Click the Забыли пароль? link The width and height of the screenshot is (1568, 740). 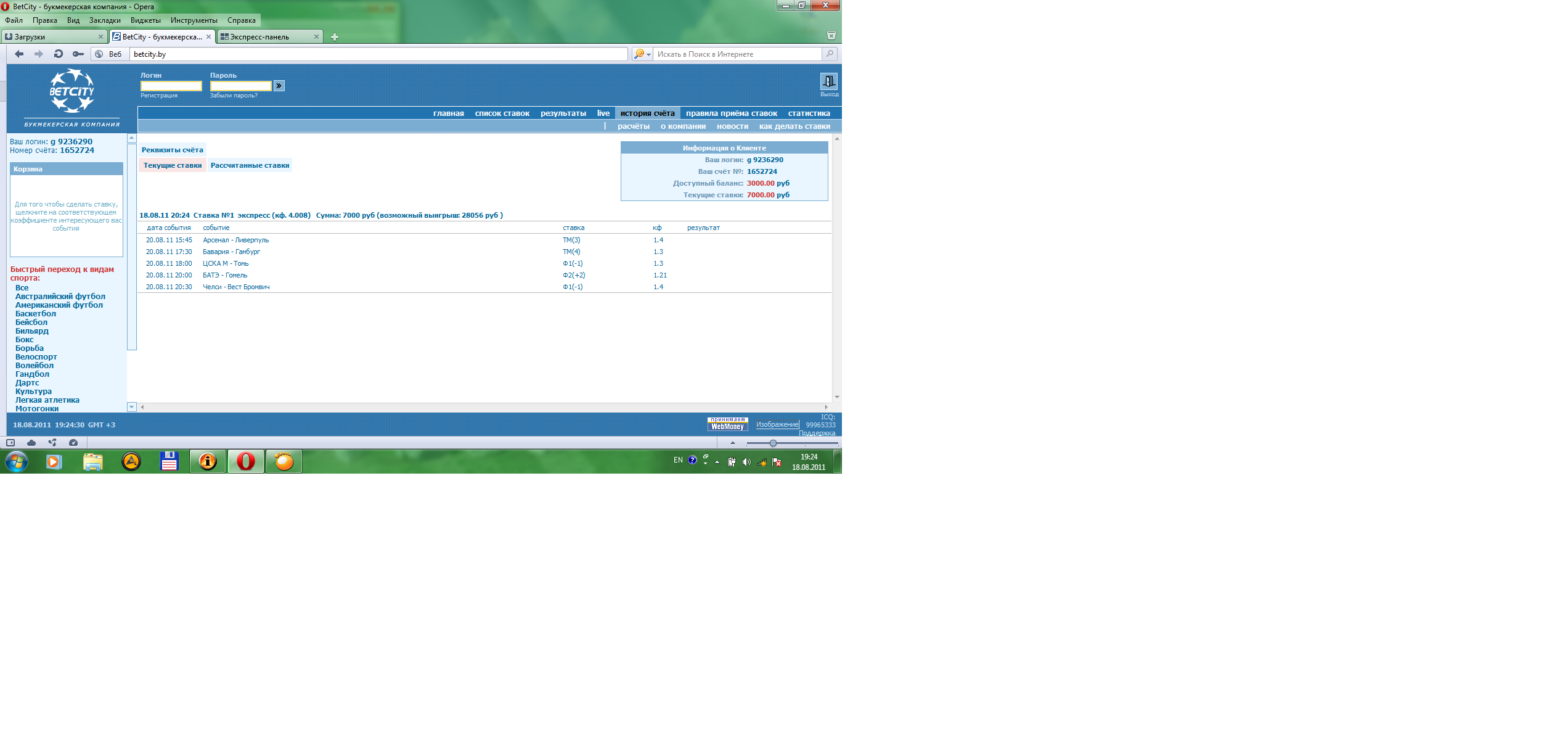[x=234, y=96]
